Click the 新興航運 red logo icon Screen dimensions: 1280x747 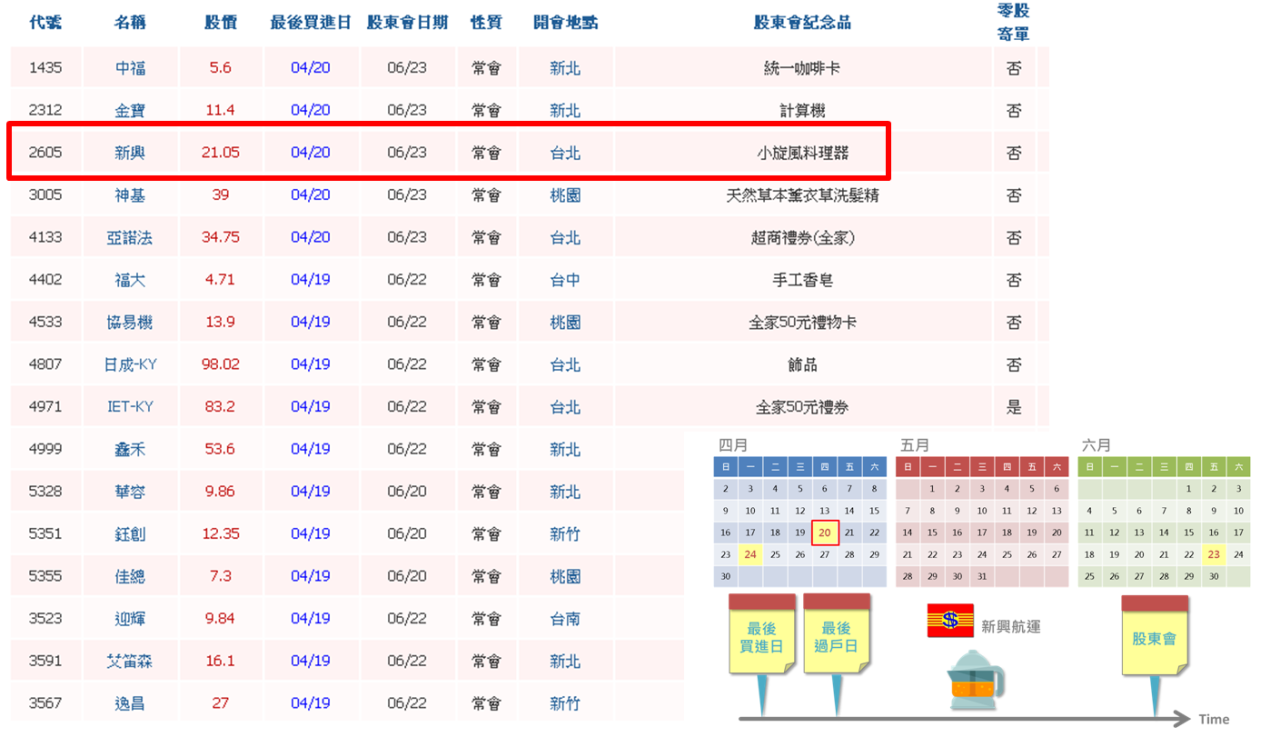click(949, 621)
